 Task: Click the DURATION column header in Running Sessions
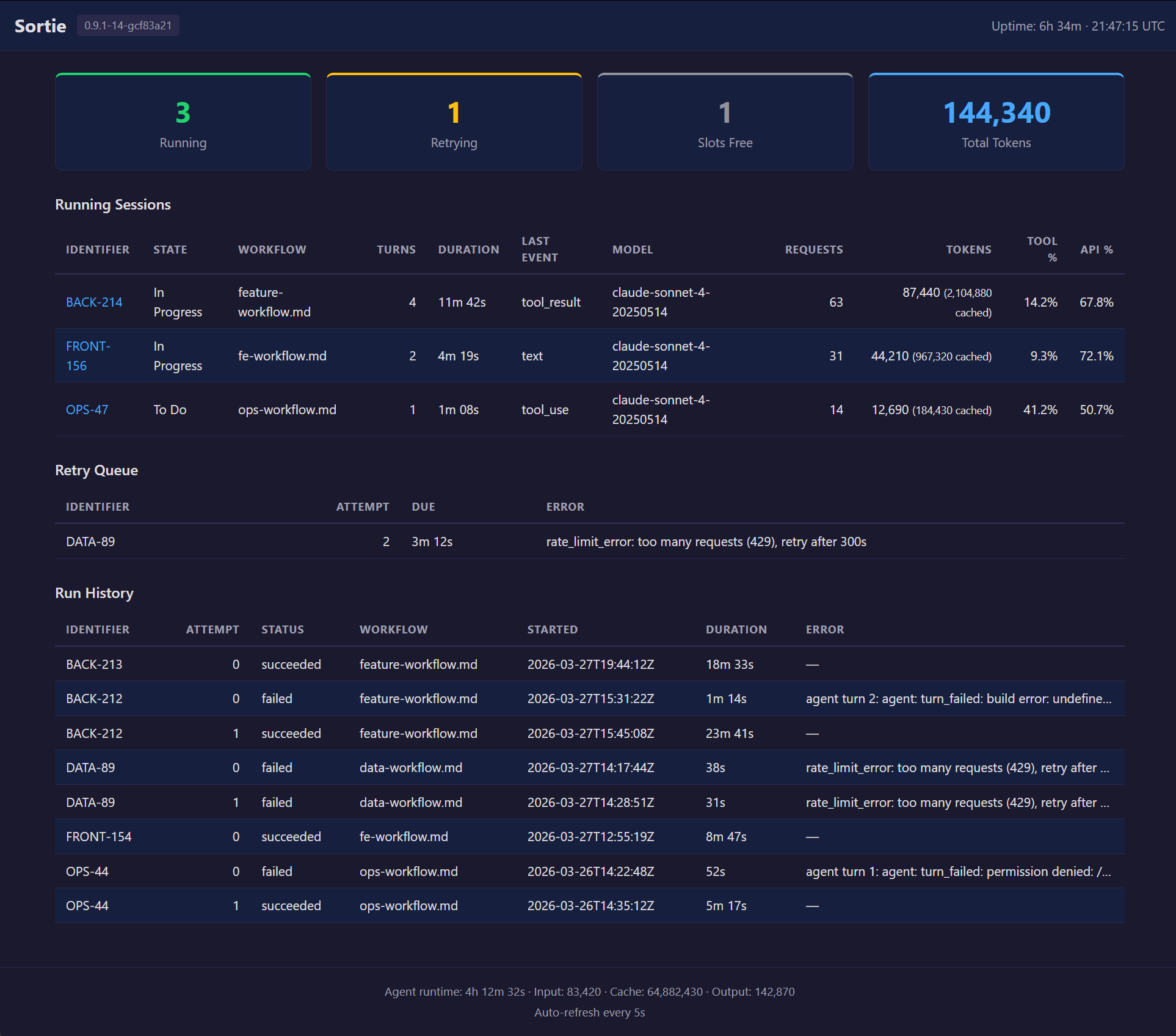(468, 249)
